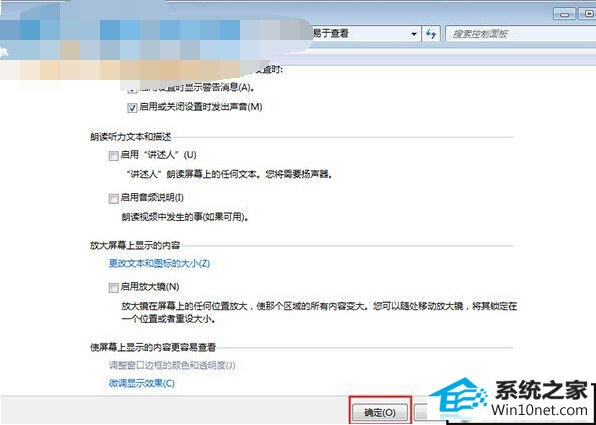This screenshot has width=596, height=425.
Task: Click in the 搜索控制面板 search box
Action: point(521,34)
